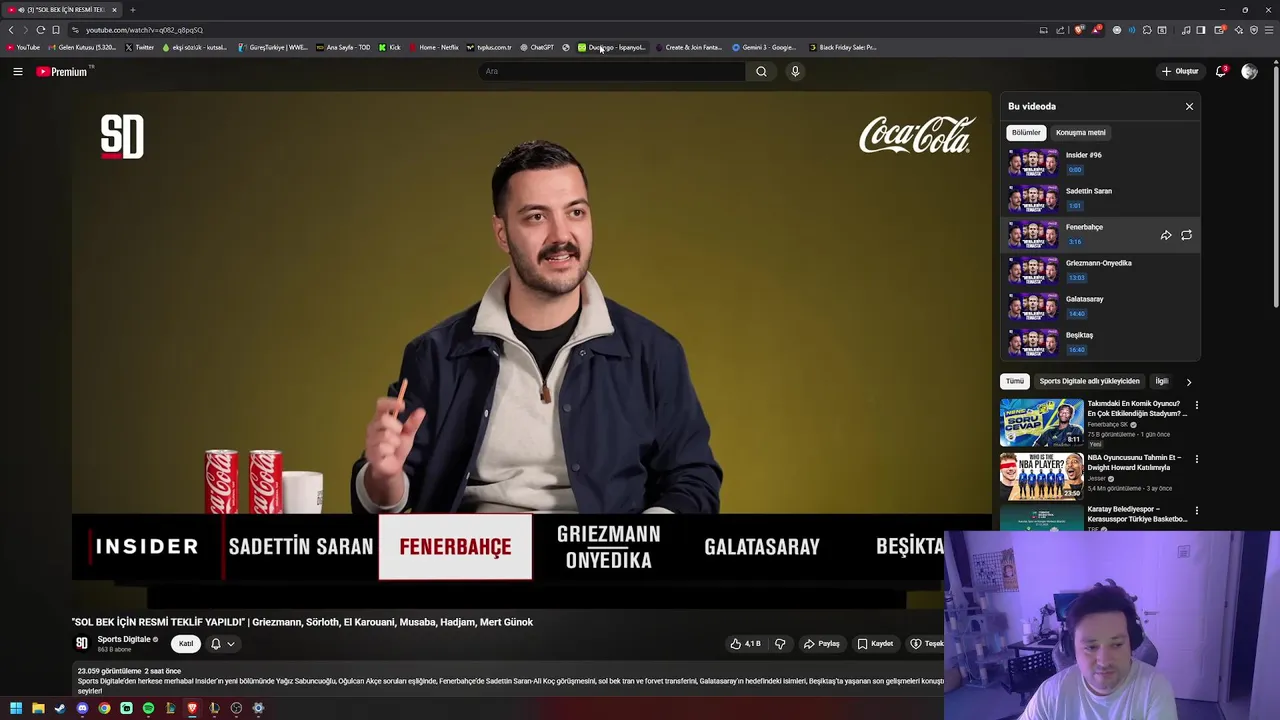Bookmark this page icon in address bar
Image resolution: width=1280 pixels, height=720 pixels.
click(55, 30)
